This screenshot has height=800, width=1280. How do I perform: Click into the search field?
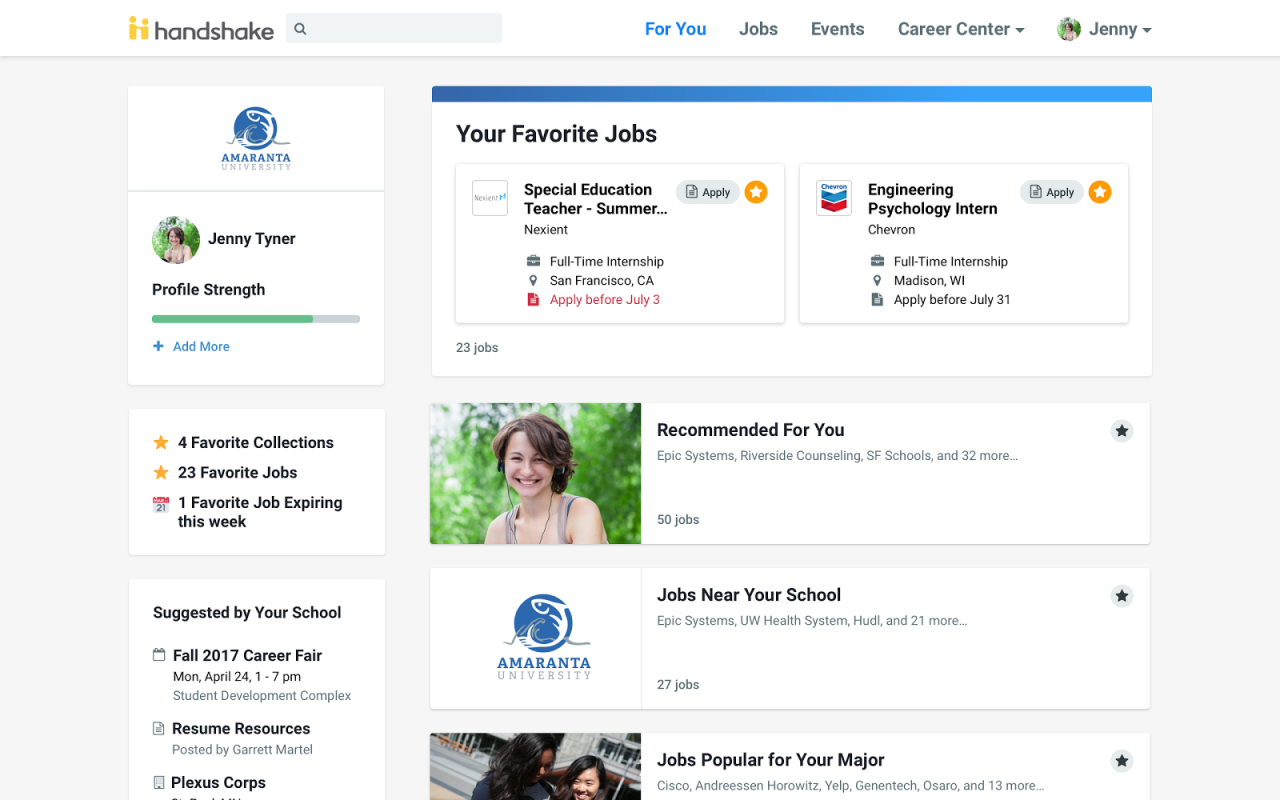click(394, 28)
